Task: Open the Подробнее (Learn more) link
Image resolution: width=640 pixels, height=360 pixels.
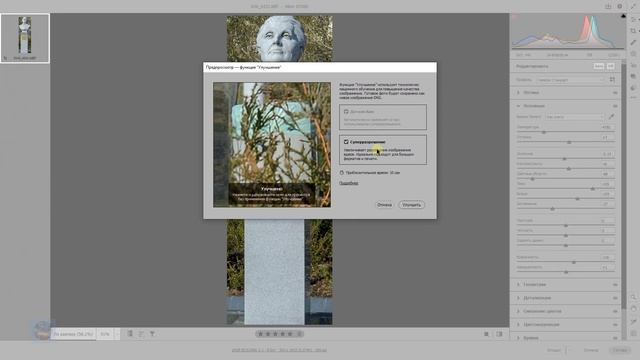Action: point(349,183)
